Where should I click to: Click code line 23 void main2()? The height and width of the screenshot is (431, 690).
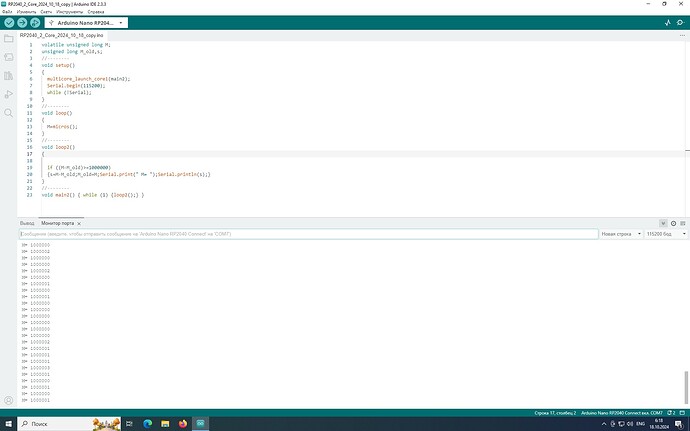(x=93, y=195)
